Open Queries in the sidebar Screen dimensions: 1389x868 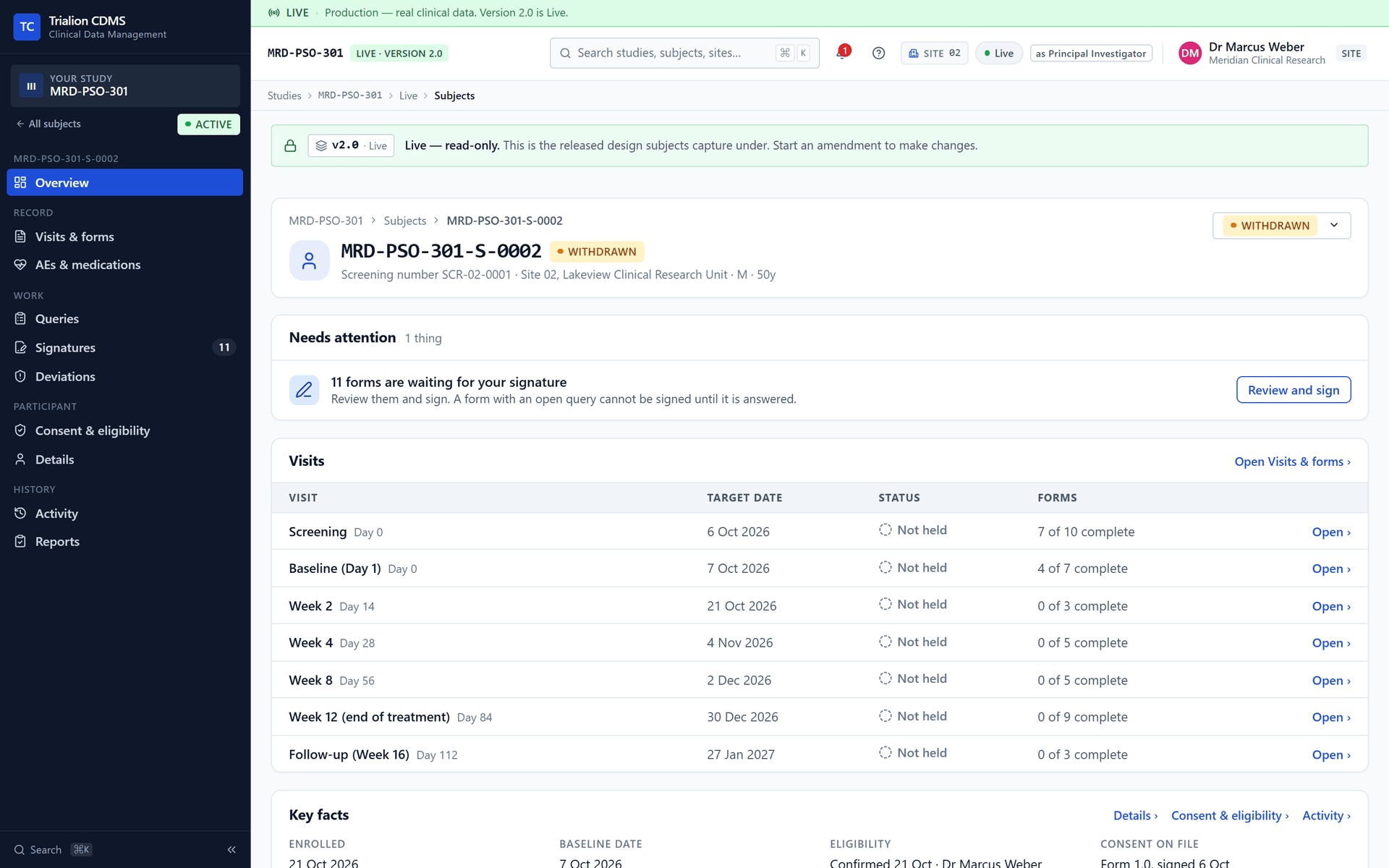(124, 319)
